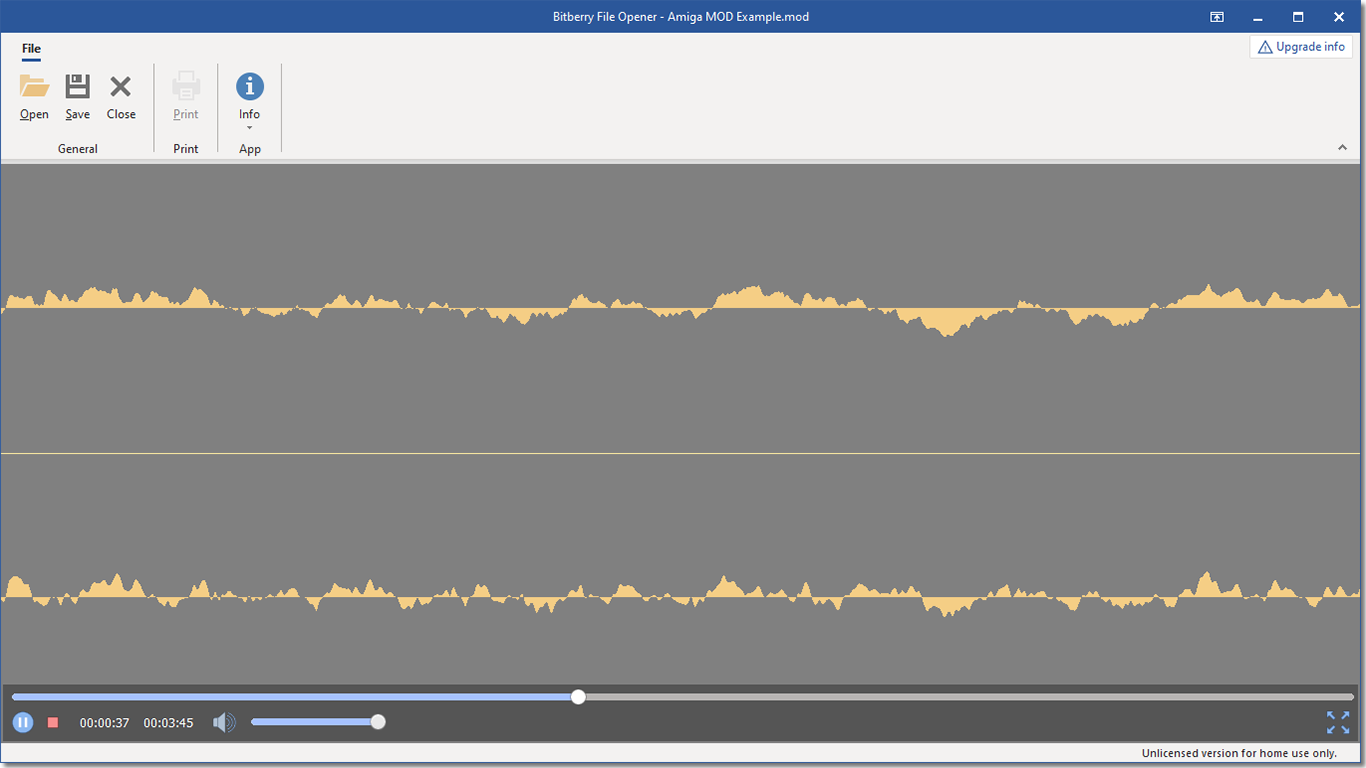The height and width of the screenshot is (768, 1366).
Task: Close the Bitberry File Opener window
Action: point(1339,17)
